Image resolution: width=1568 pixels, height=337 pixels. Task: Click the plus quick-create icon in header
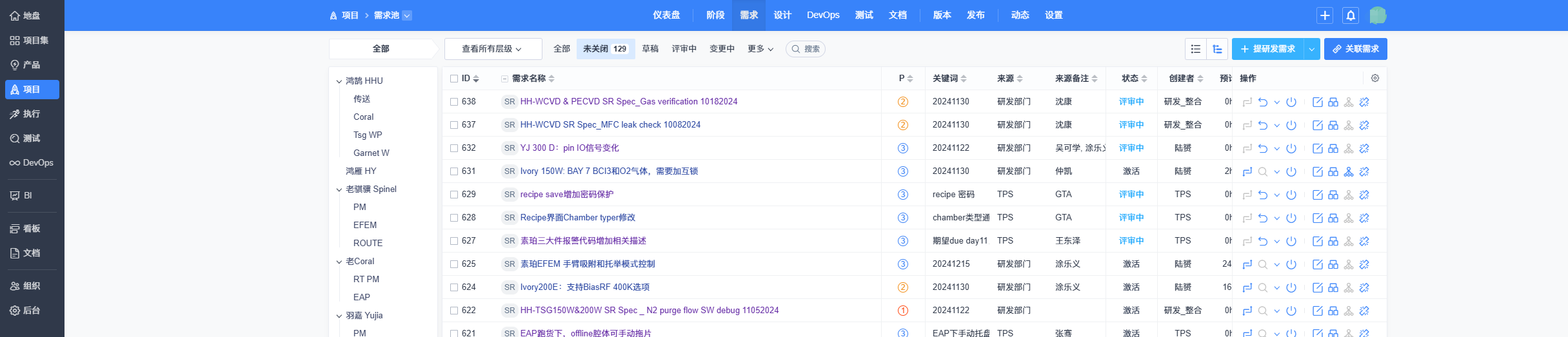[1325, 15]
